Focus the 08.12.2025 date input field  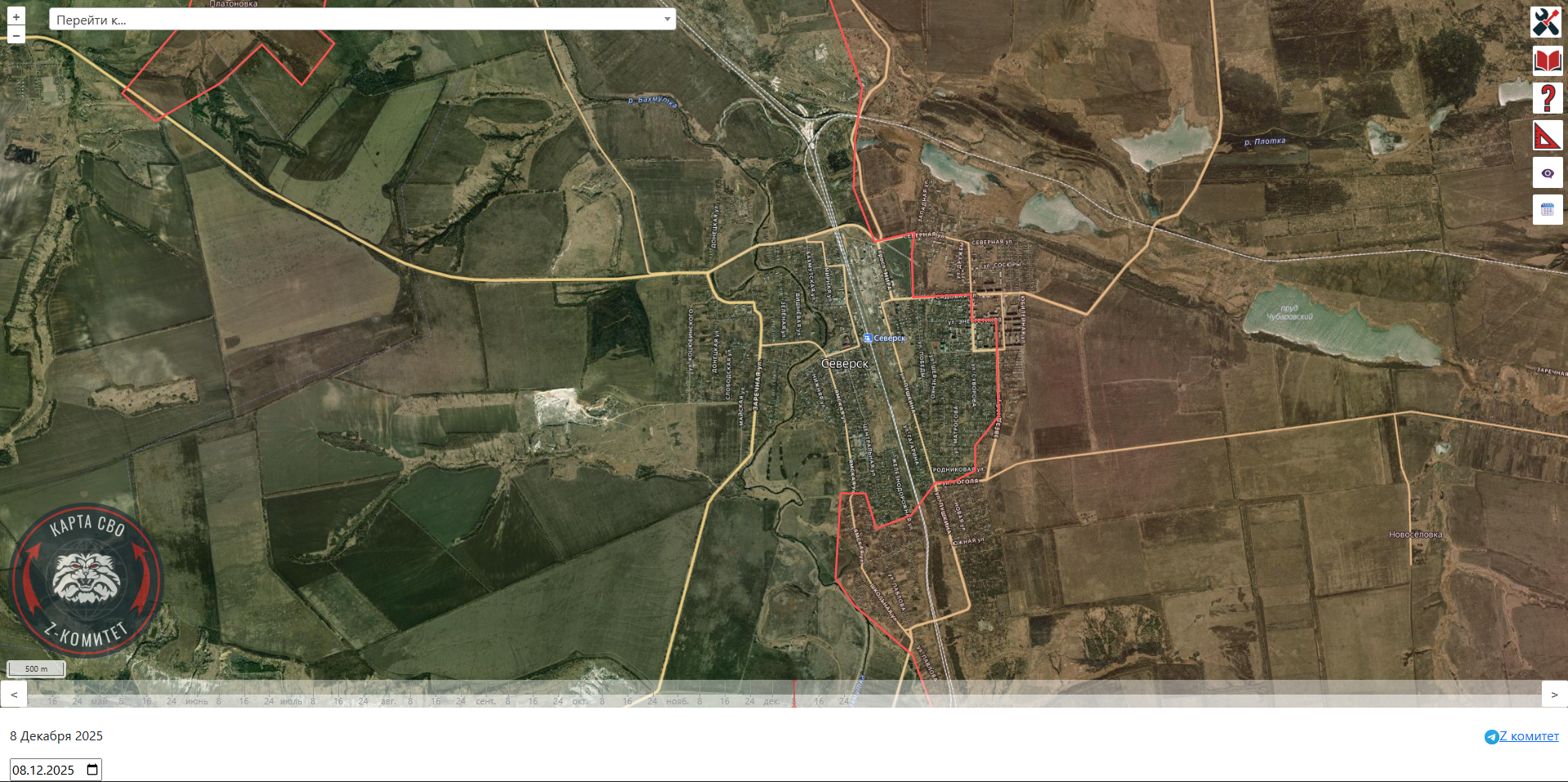56,770
